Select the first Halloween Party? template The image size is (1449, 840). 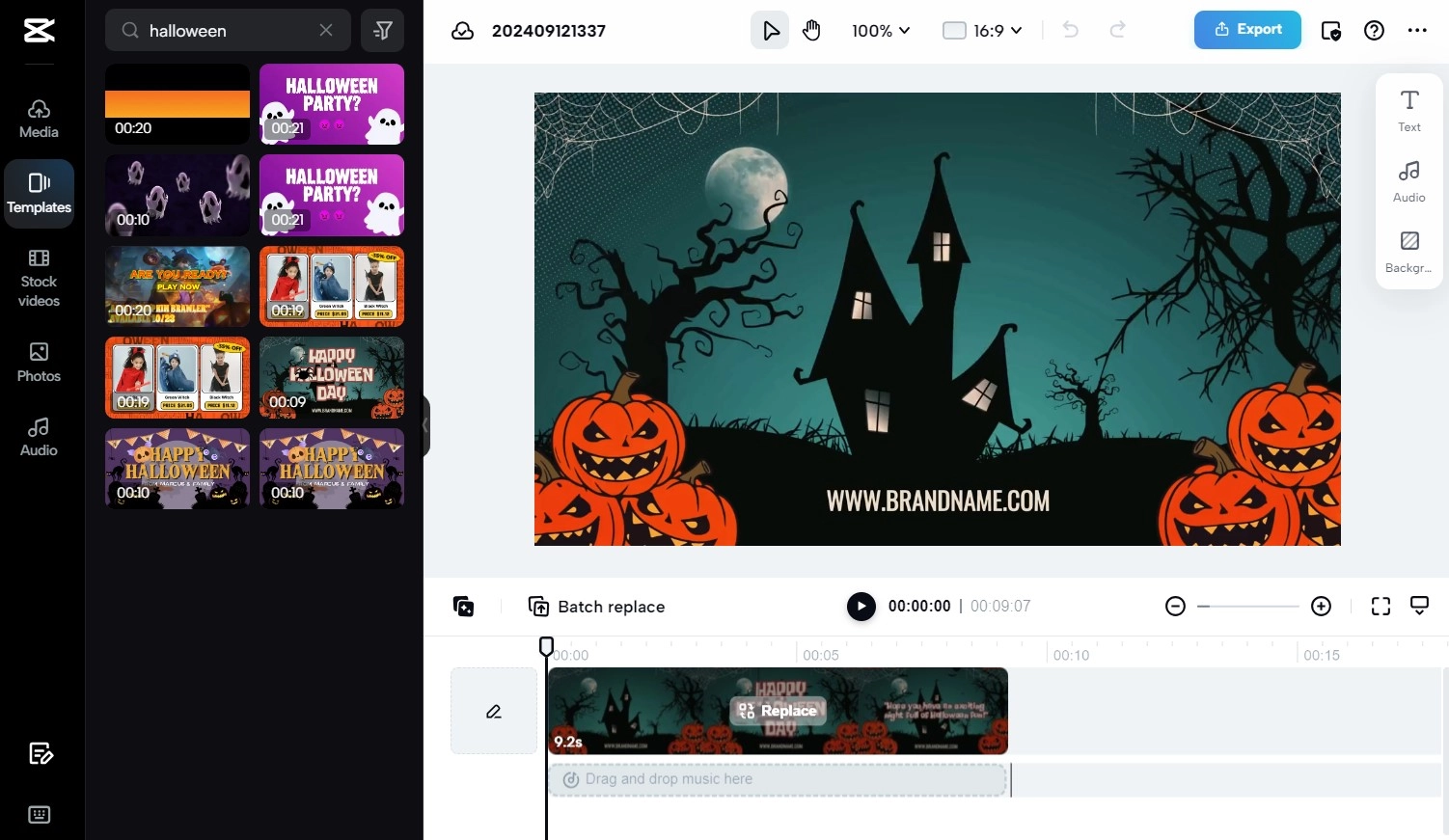(332, 104)
